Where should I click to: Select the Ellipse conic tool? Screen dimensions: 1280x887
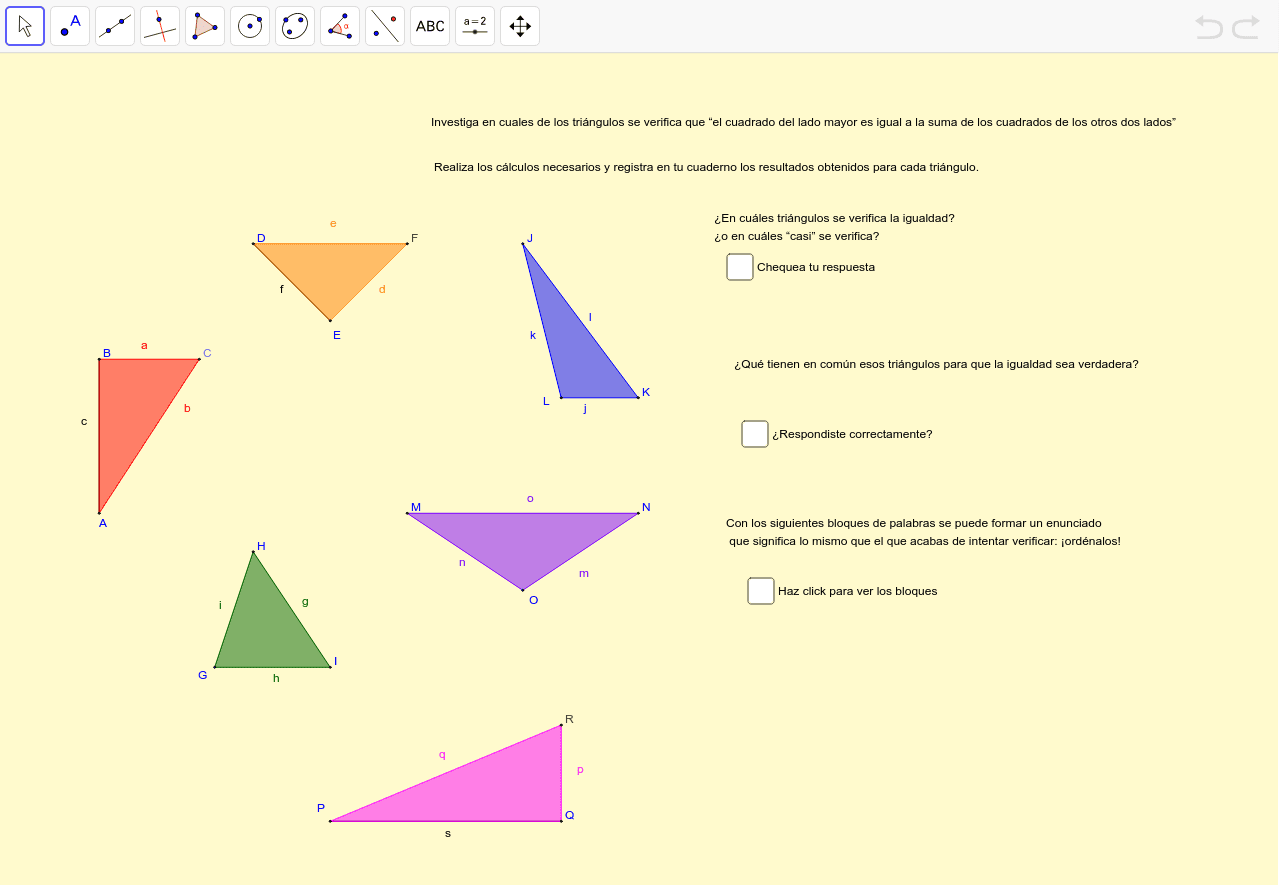295,26
